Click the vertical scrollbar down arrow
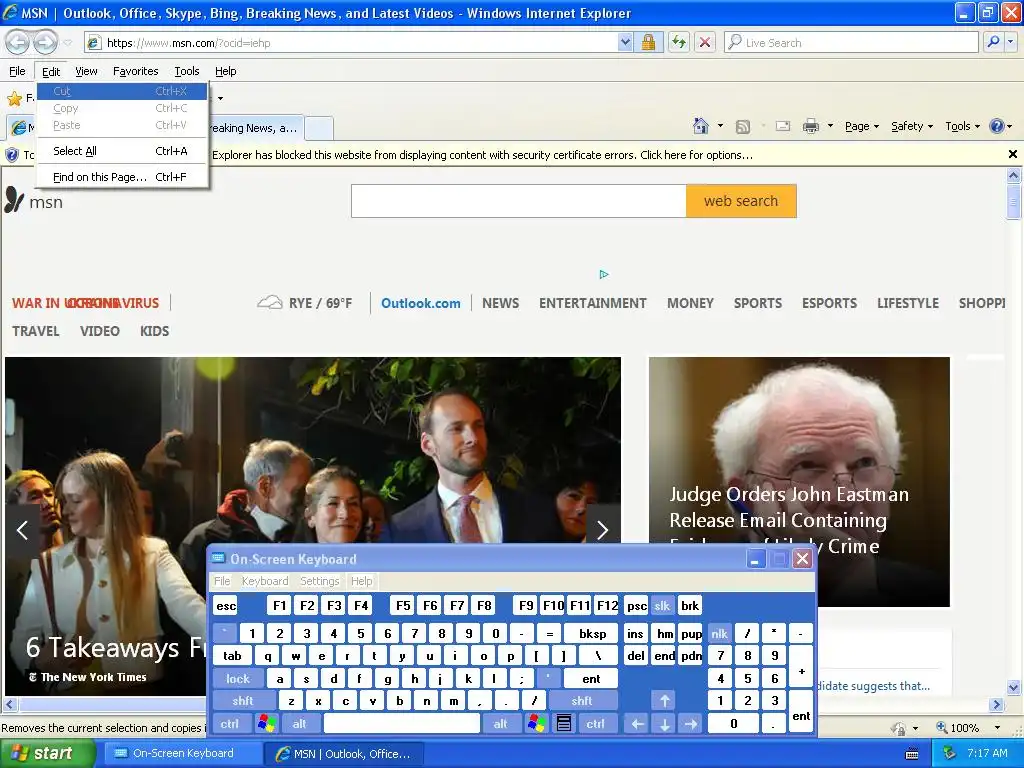The image size is (1024, 768). (x=1013, y=687)
